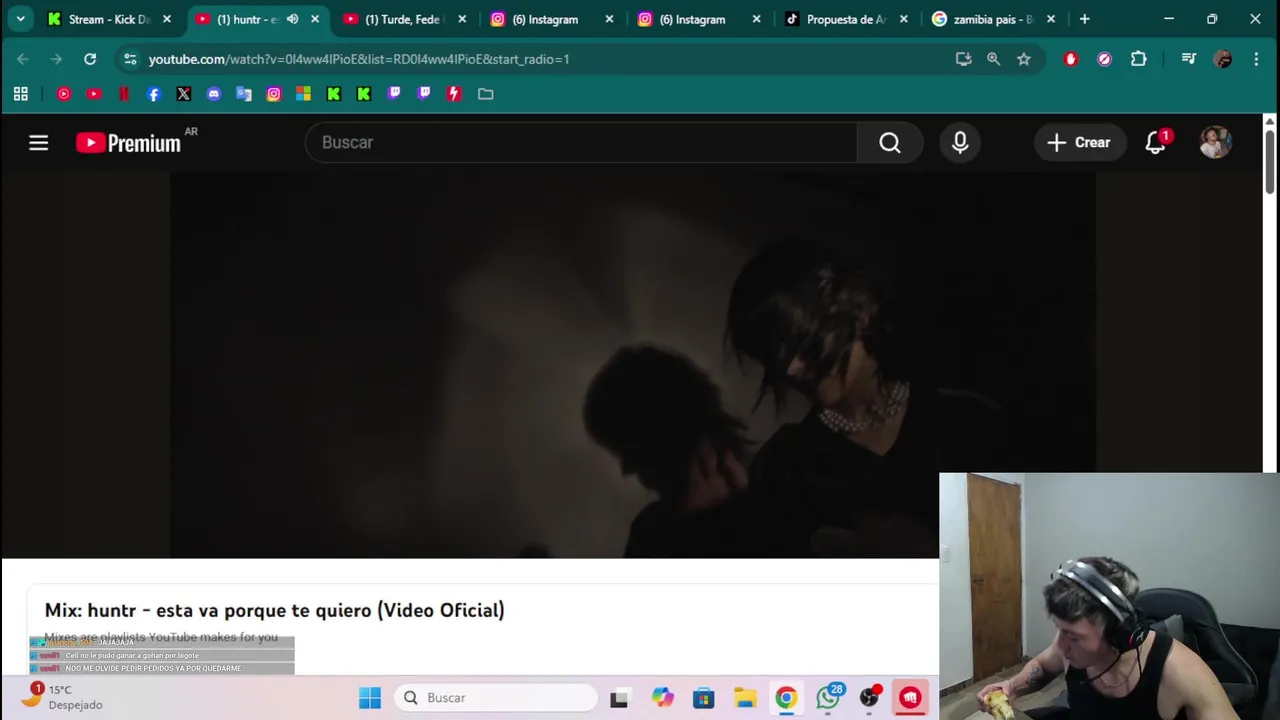Screen dimensions: 1280x720
Task: Close the zamibia pais tab
Action: point(1051,19)
